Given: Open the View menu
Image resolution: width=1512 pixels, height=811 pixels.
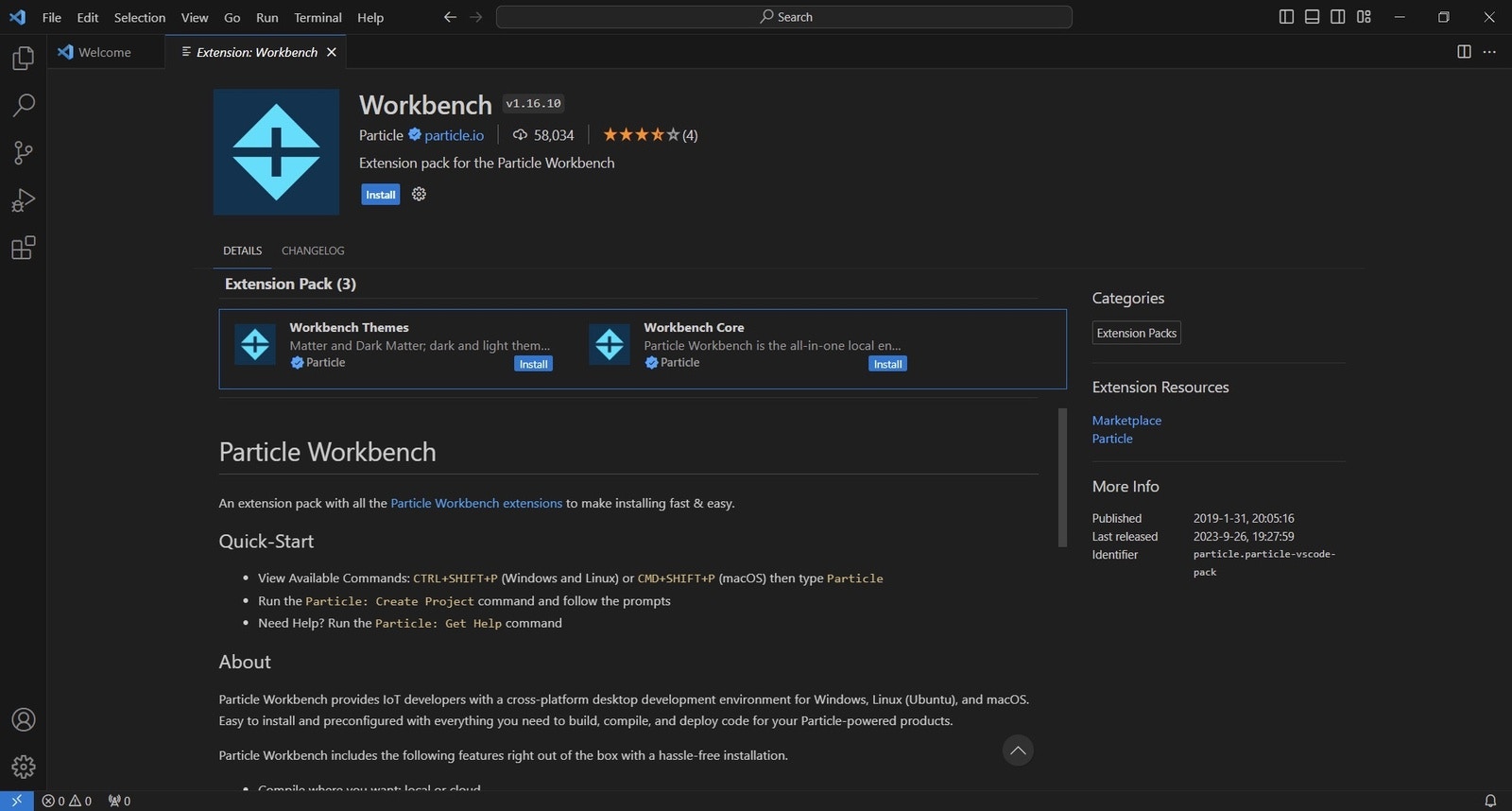Looking at the screenshot, I should pos(195,17).
